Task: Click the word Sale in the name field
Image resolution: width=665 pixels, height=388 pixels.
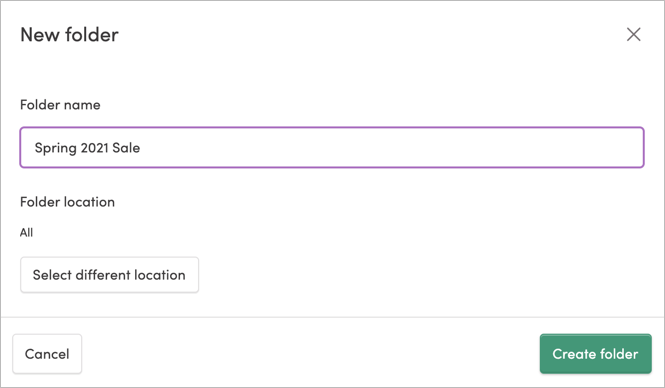Action: click(x=126, y=148)
